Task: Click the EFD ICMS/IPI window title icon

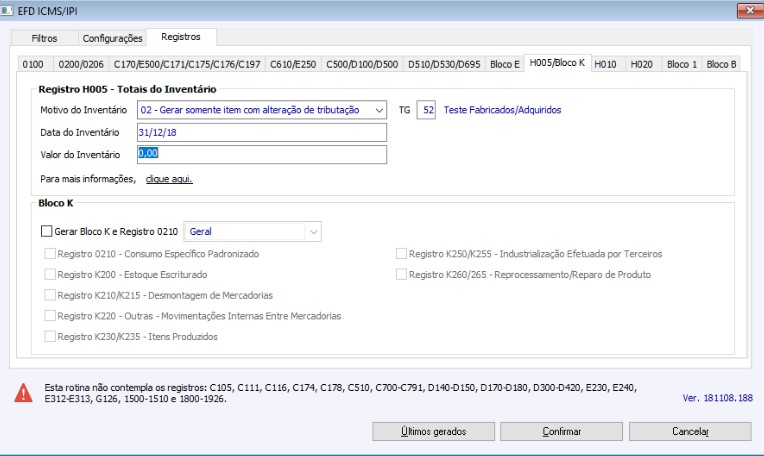Action: [7, 11]
